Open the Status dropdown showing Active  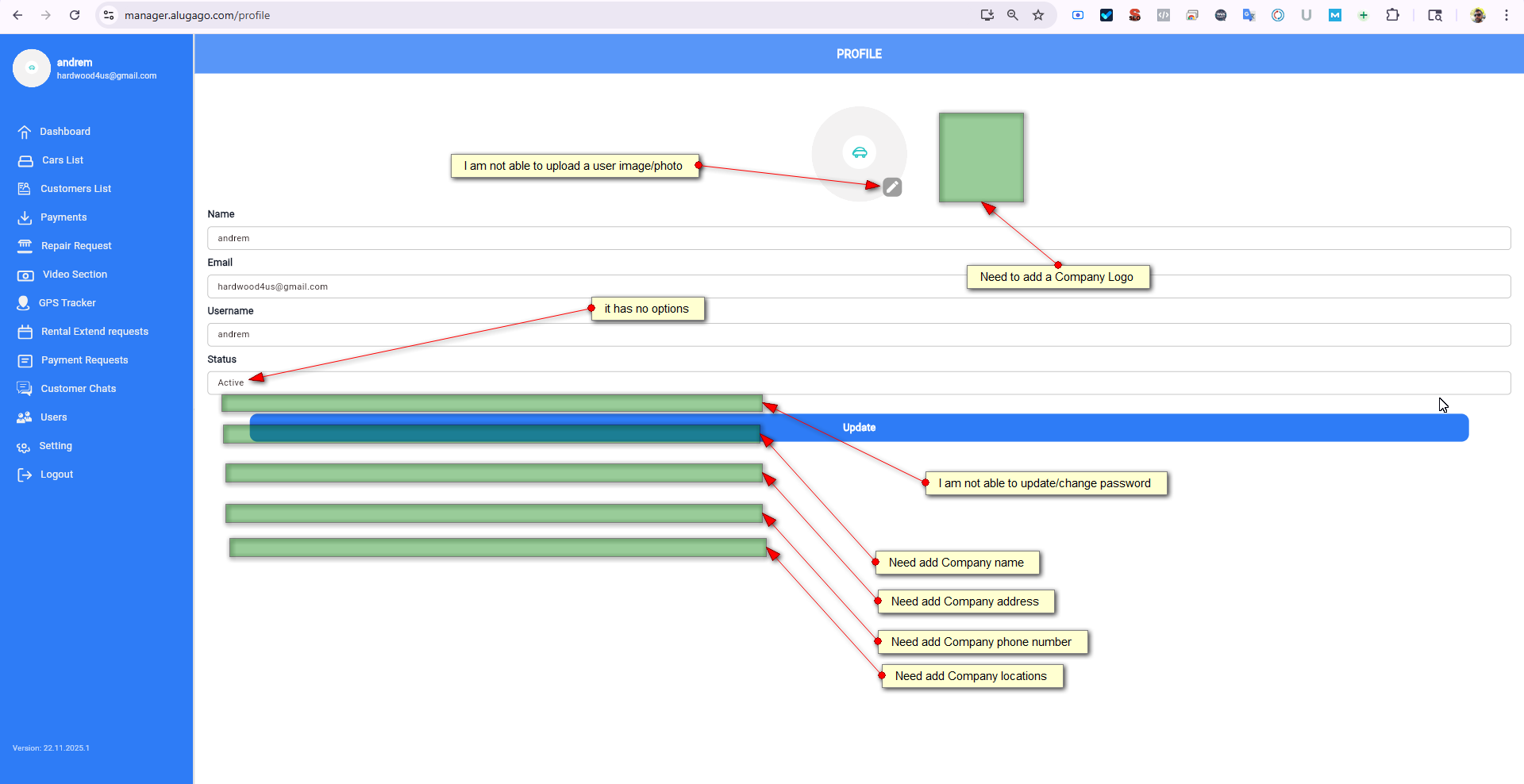click(x=857, y=382)
